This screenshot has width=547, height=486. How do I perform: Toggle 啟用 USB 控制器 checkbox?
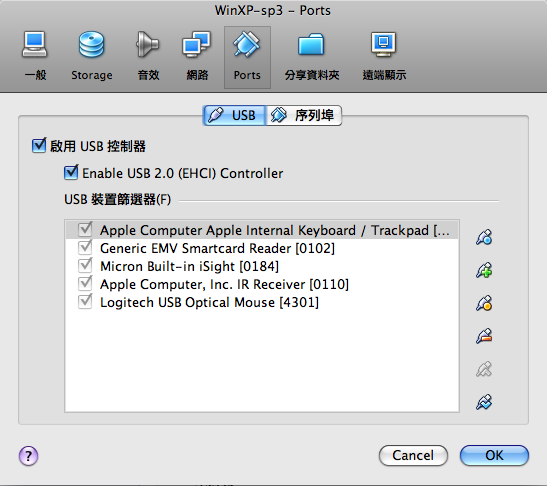pos(39,145)
